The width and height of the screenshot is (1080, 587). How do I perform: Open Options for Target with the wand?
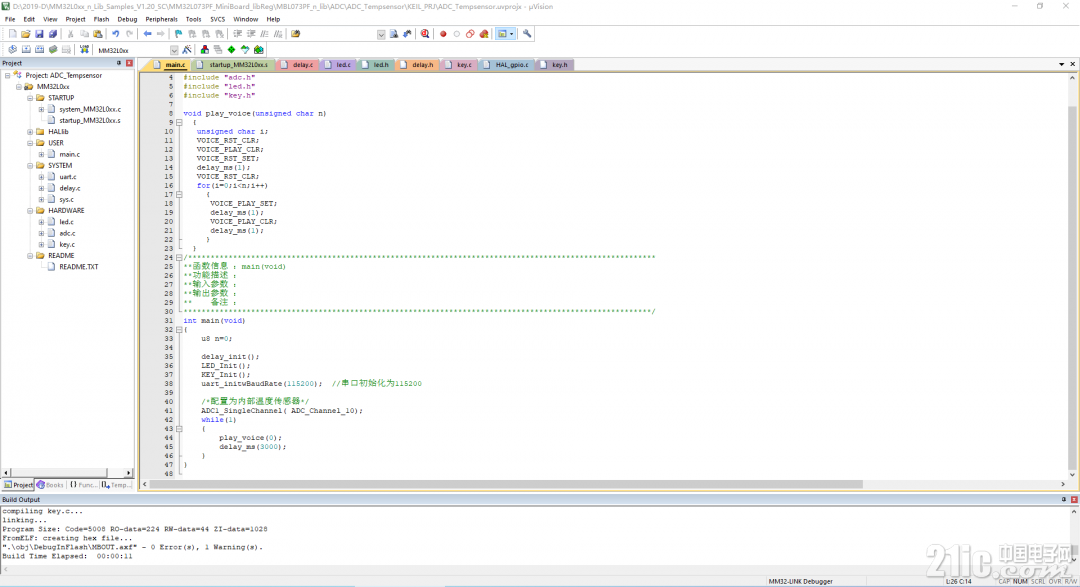point(187,50)
